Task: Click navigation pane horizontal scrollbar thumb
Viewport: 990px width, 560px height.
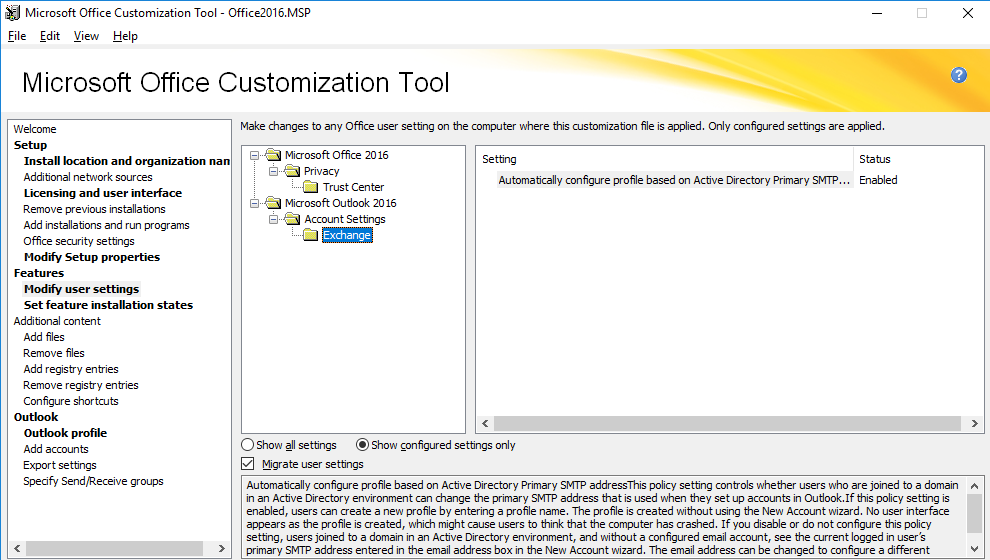Action: tap(114, 549)
